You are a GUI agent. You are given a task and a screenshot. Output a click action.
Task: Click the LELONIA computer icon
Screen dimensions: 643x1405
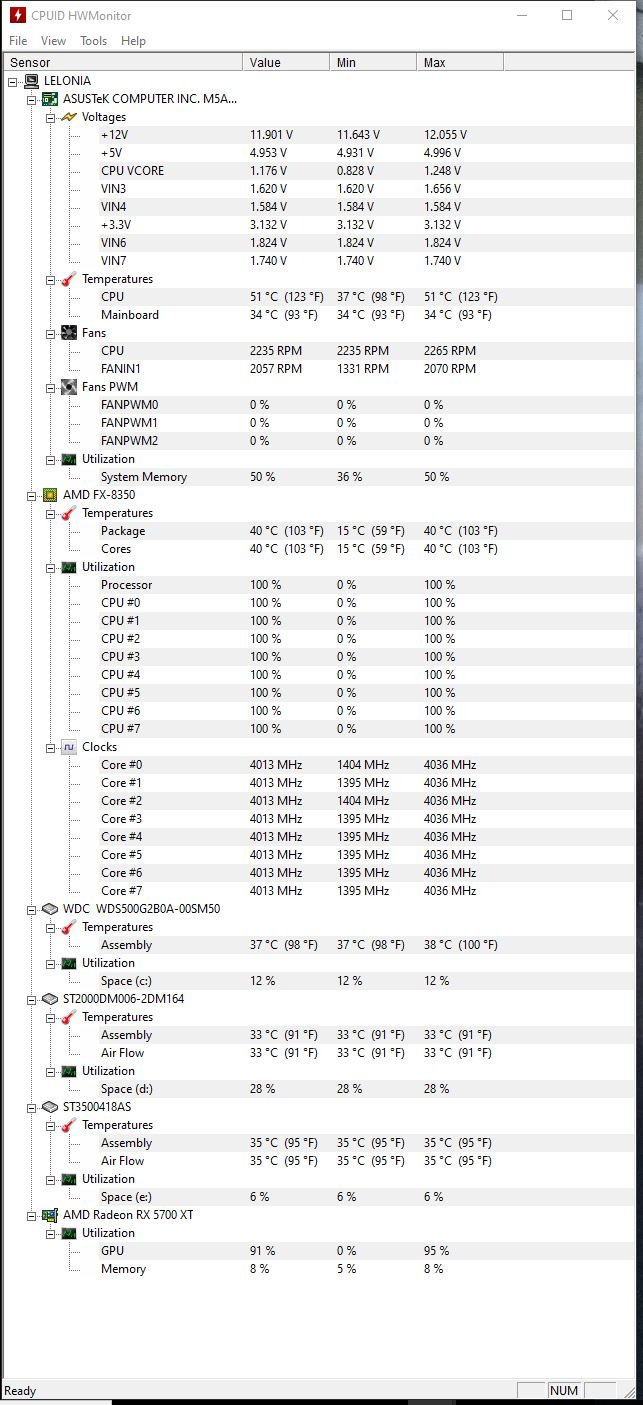coord(31,81)
